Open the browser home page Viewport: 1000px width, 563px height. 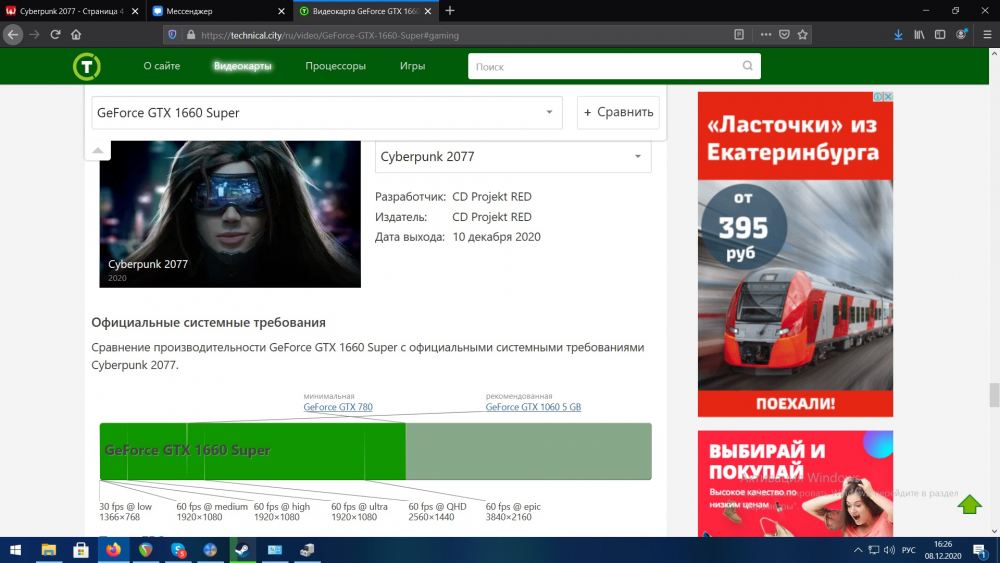(x=76, y=34)
